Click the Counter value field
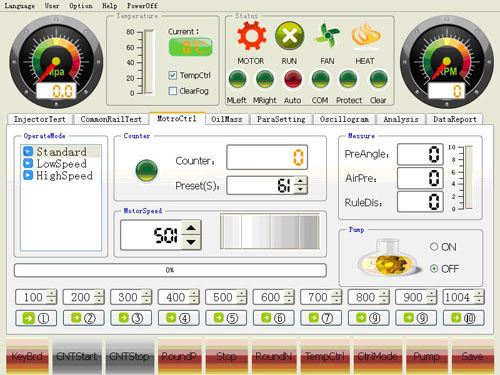 click(x=267, y=157)
